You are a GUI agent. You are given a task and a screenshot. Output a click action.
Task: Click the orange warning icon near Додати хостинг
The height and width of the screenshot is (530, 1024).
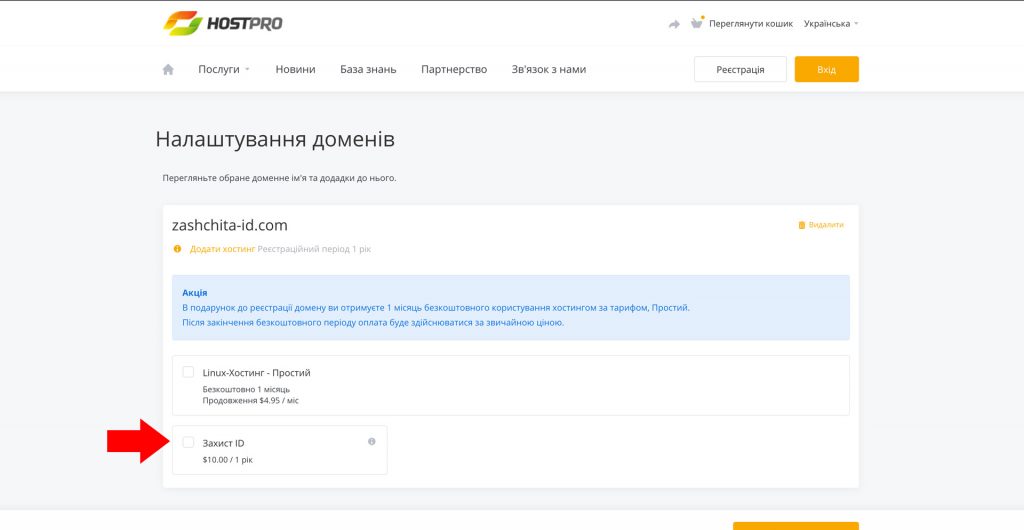(x=177, y=249)
